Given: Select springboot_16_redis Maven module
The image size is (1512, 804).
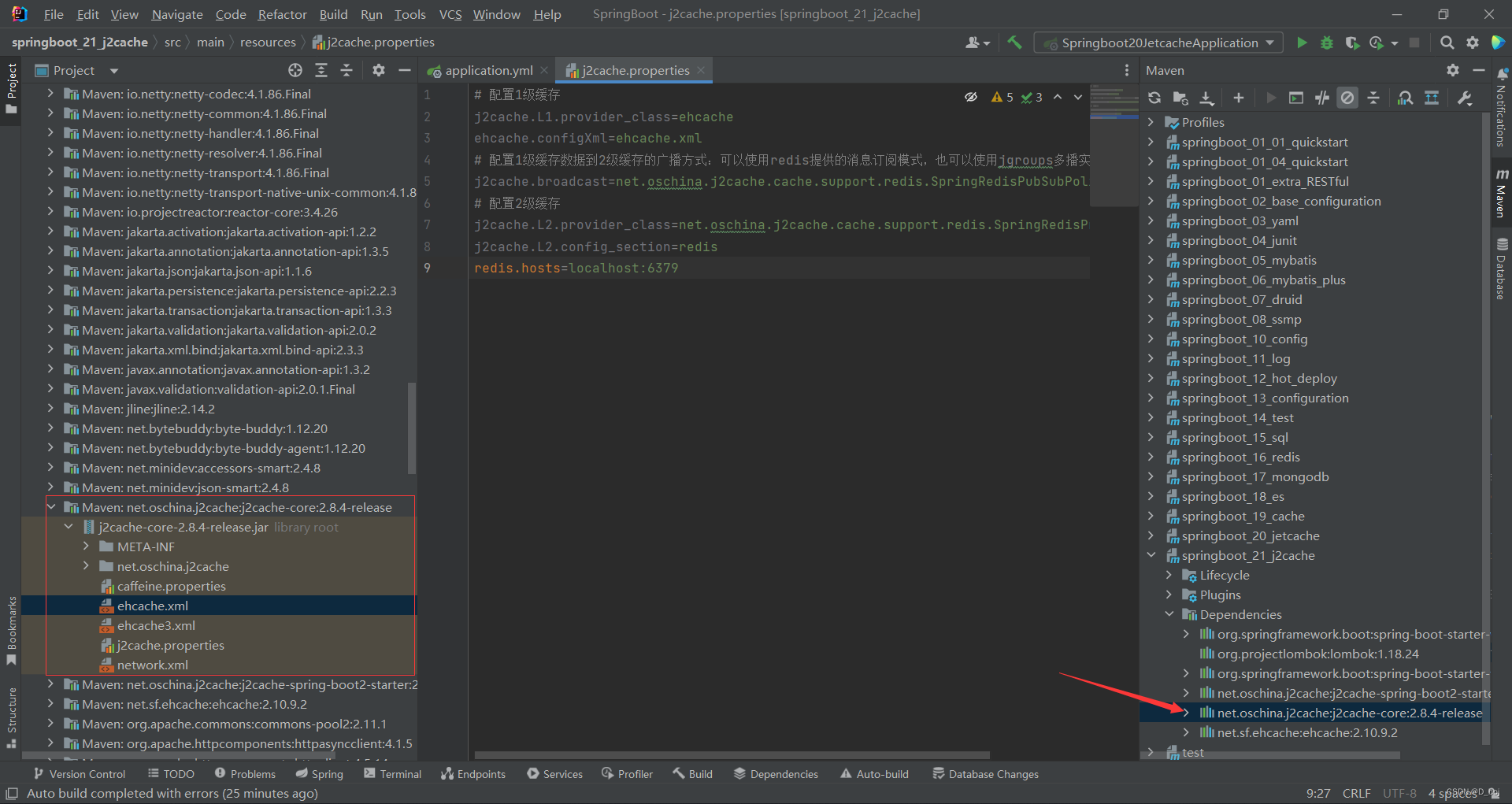Looking at the screenshot, I should pyautogui.click(x=1240, y=457).
